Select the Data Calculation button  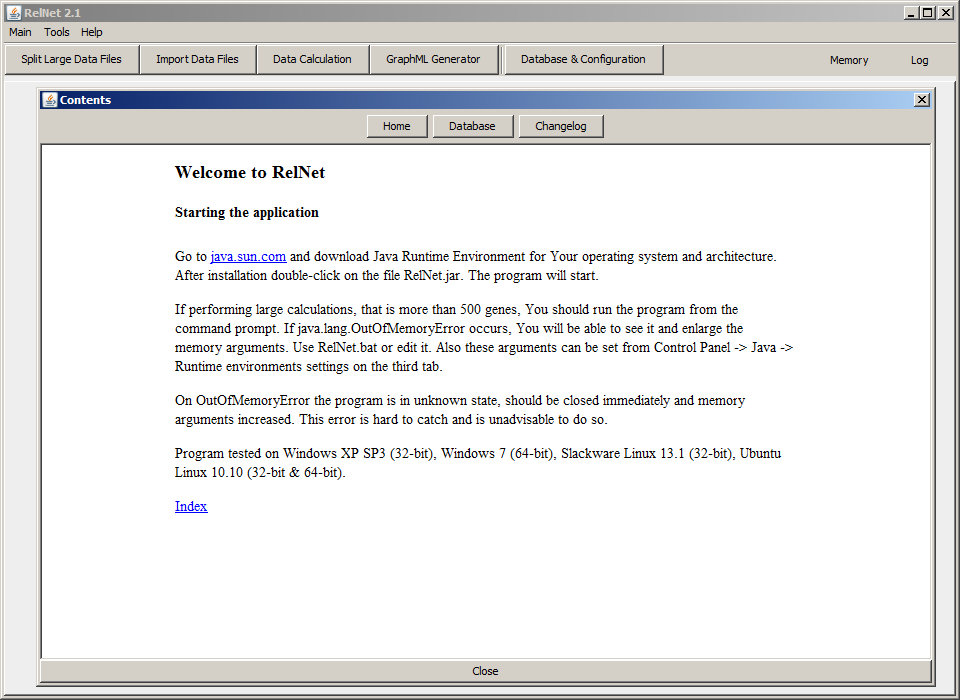tap(312, 59)
